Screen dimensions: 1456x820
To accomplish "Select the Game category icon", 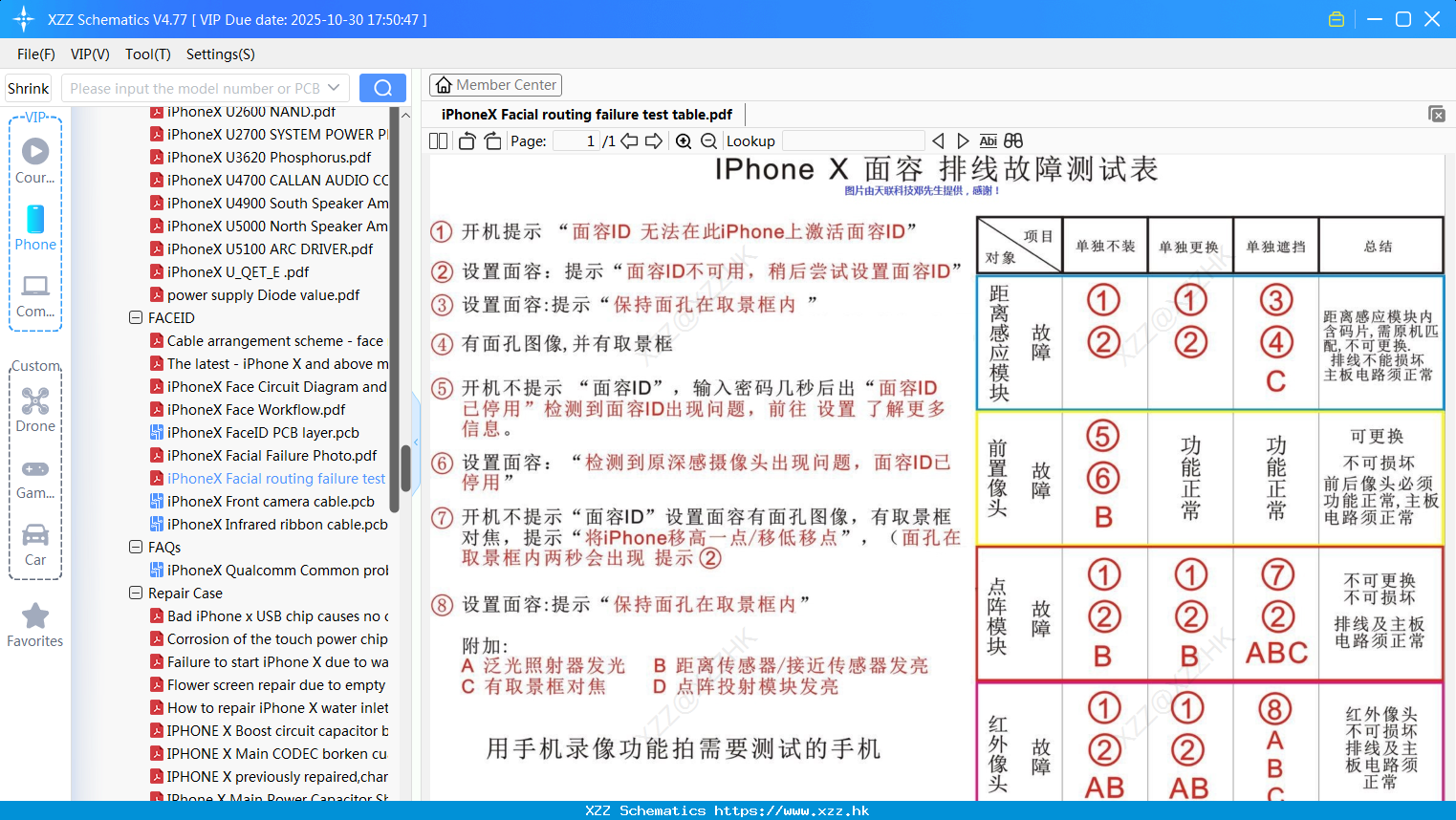I will tap(35, 478).
